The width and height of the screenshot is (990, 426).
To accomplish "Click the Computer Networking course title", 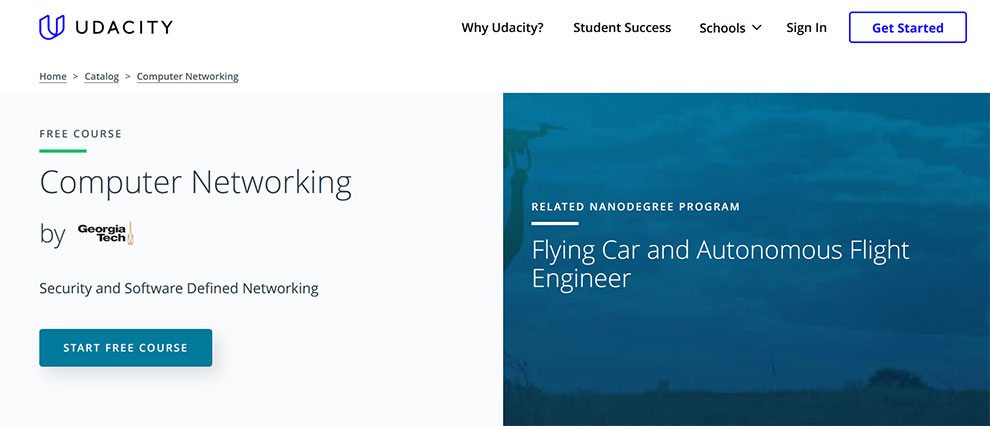I will tap(196, 182).
